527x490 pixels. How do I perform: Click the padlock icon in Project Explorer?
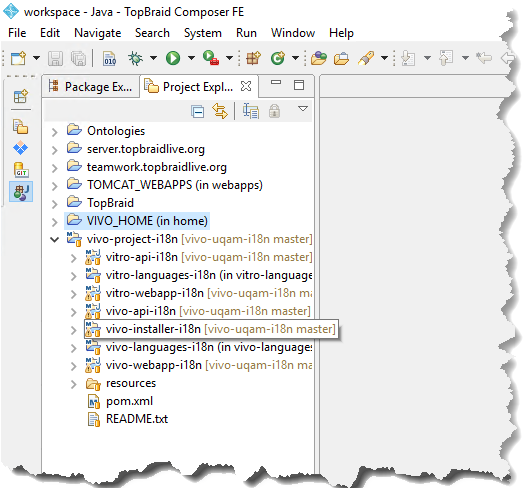coord(274,111)
